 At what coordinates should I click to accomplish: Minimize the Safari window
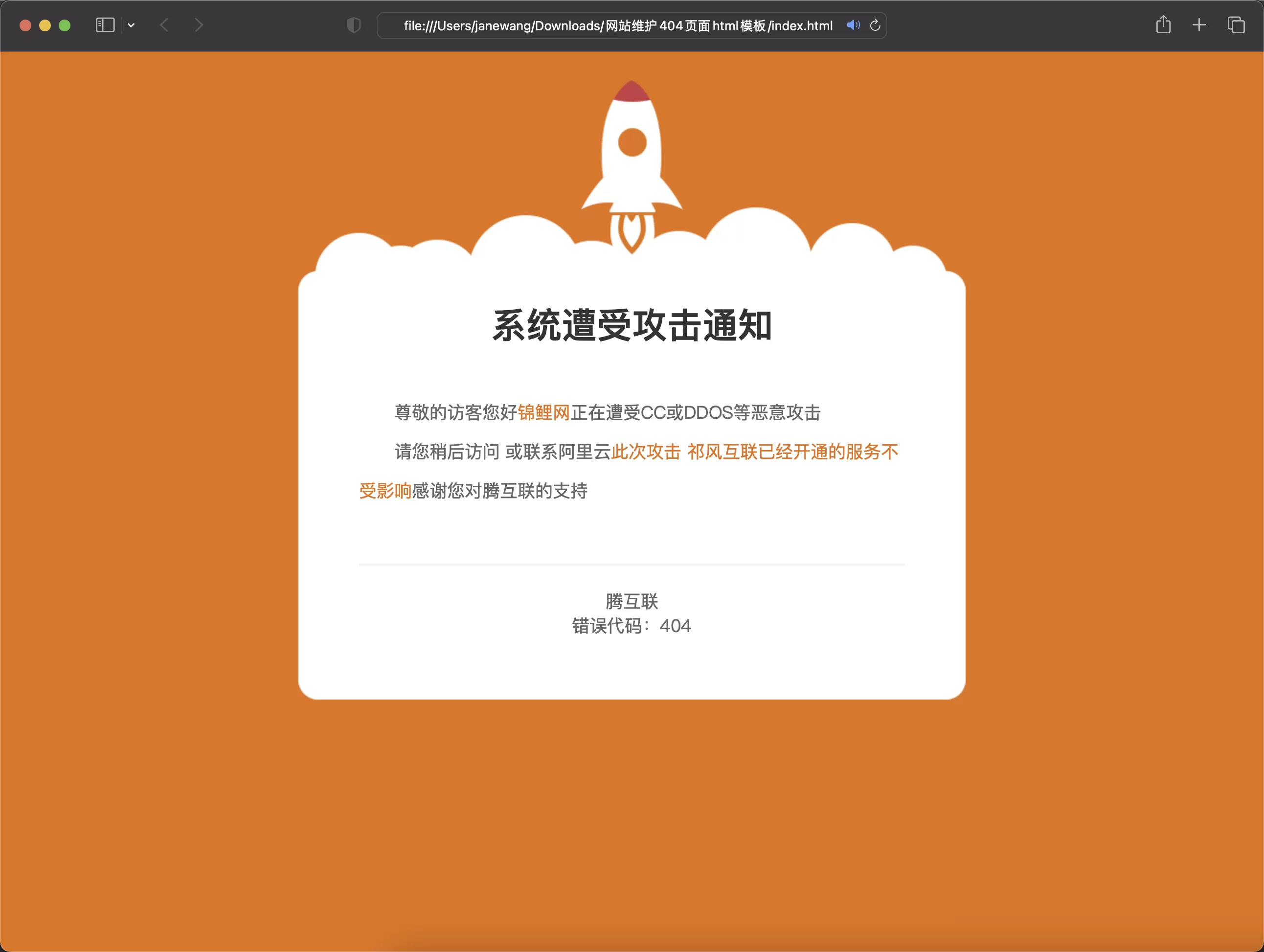pyautogui.click(x=45, y=25)
